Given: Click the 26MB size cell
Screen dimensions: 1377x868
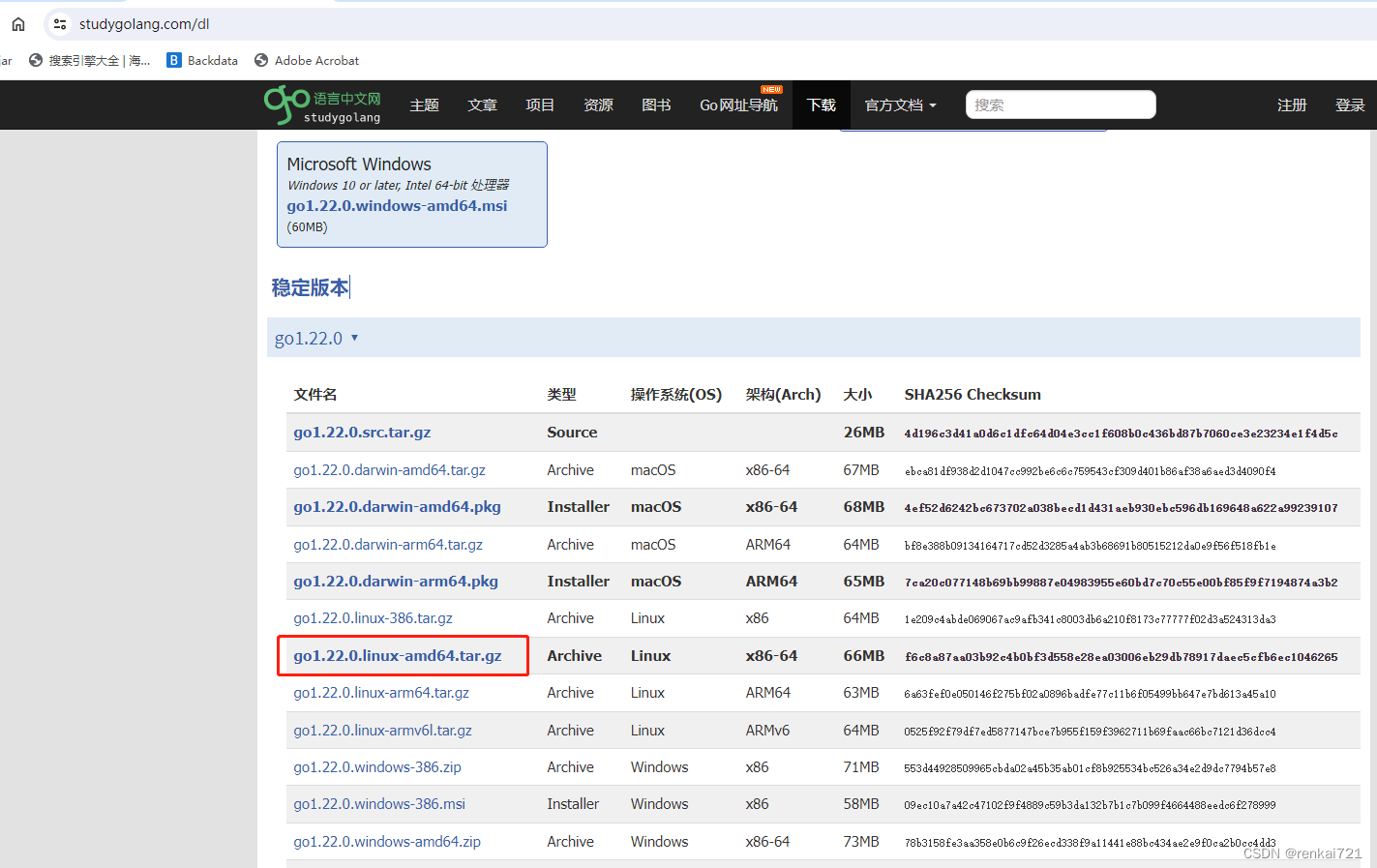Looking at the screenshot, I should (863, 432).
